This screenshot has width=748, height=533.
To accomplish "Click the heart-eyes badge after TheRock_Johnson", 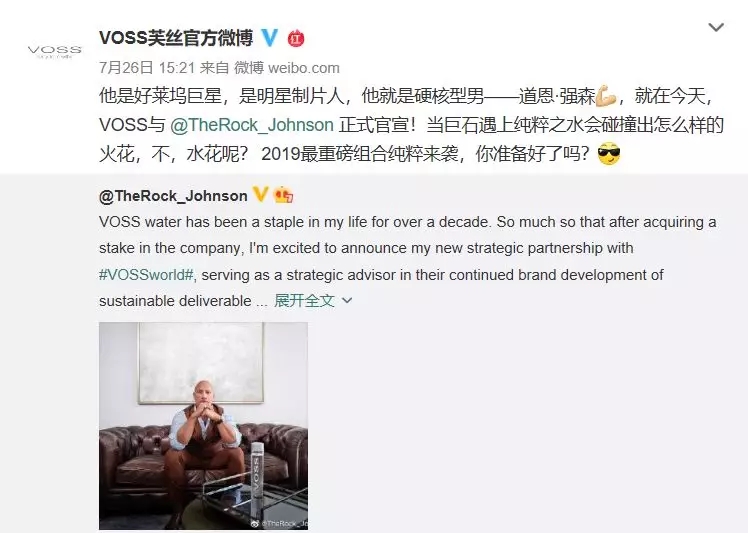I will coord(284,195).
